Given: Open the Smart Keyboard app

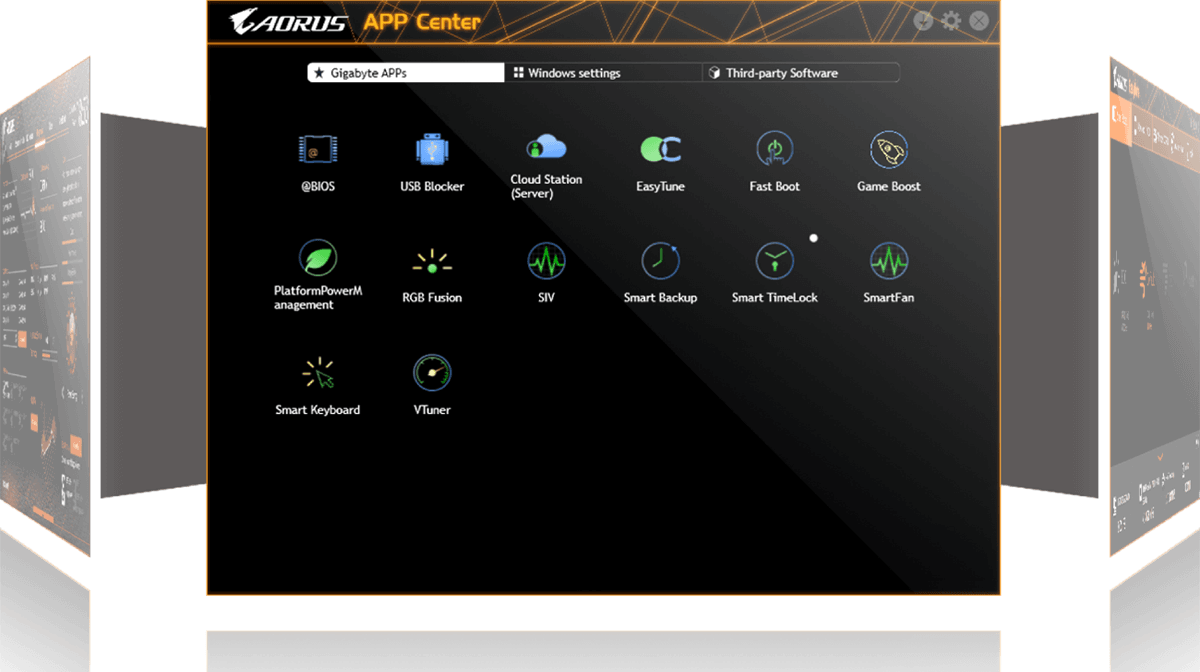Looking at the screenshot, I should pyautogui.click(x=318, y=374).
